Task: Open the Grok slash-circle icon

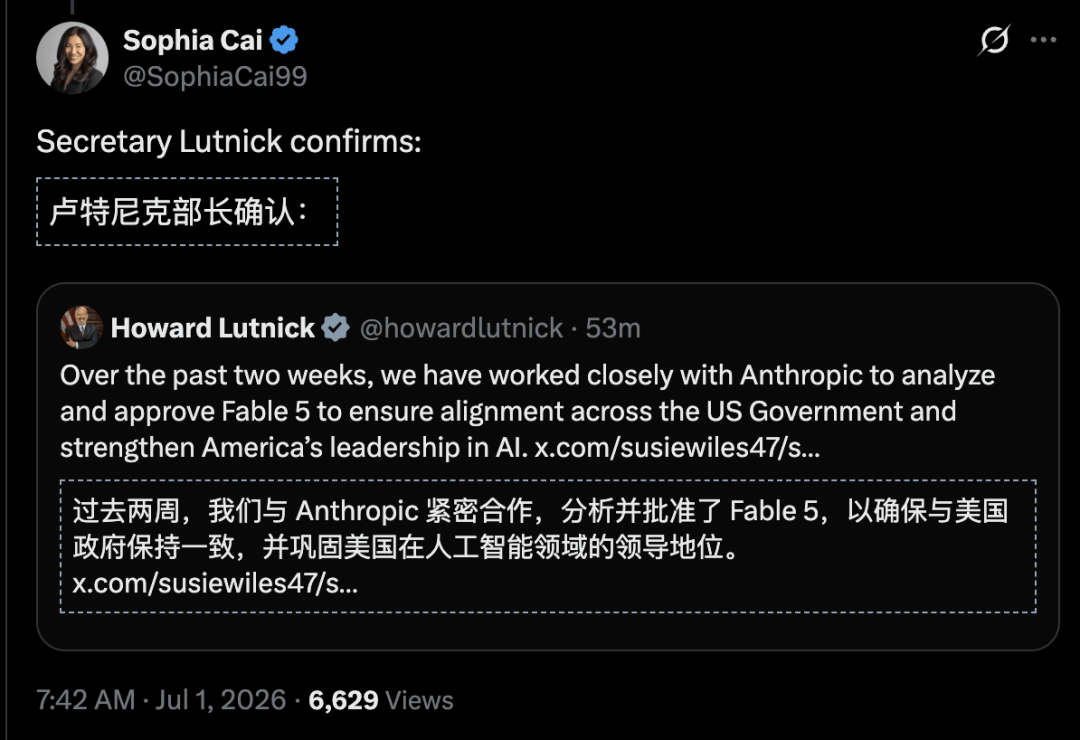Action: (x=993, y=40)
